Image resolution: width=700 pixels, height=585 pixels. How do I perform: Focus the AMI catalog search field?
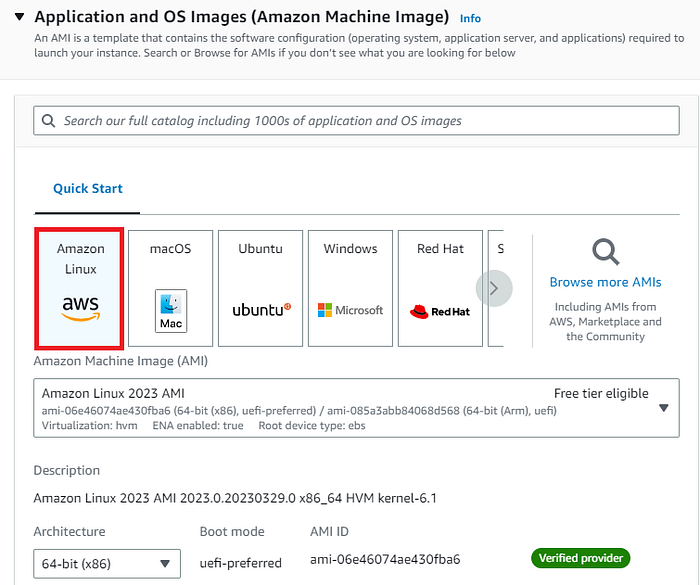point(356,121)
